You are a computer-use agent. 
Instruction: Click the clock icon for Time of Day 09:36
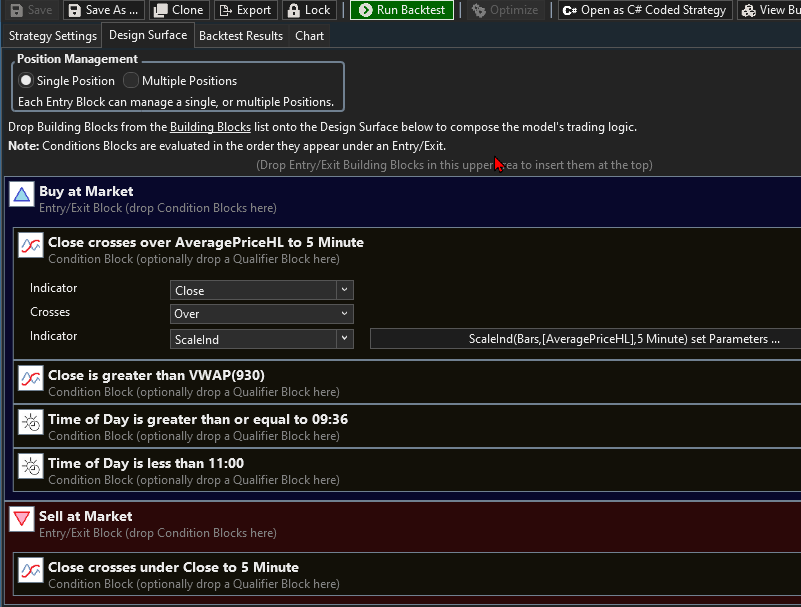tap(31, 423)
